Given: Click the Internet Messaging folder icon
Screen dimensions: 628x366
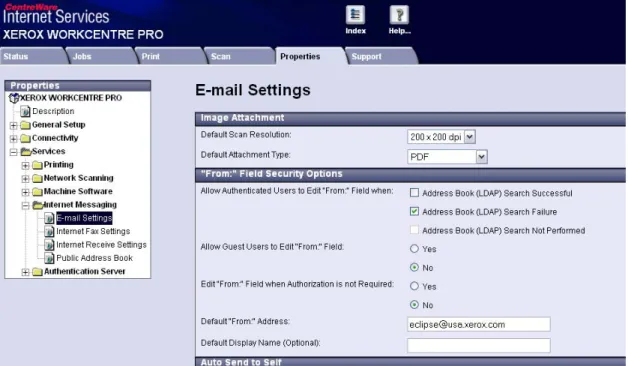Looking at the screenshot, I should point(38,205).
